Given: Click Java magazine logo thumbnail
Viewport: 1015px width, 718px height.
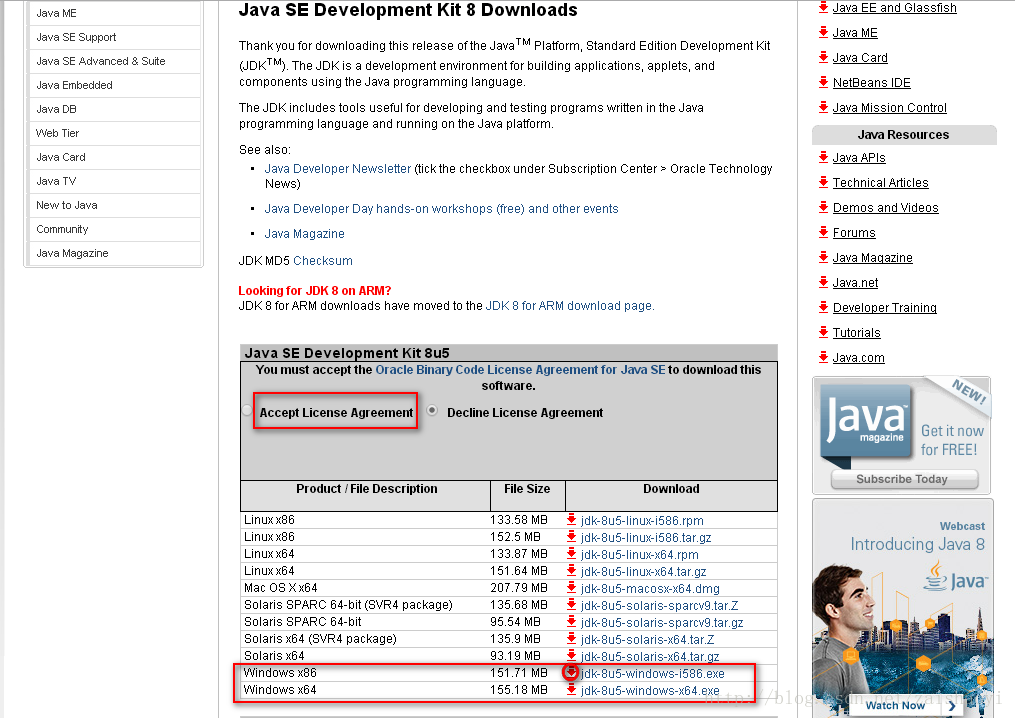Looking at the screenshot, I should click(867, 423).
